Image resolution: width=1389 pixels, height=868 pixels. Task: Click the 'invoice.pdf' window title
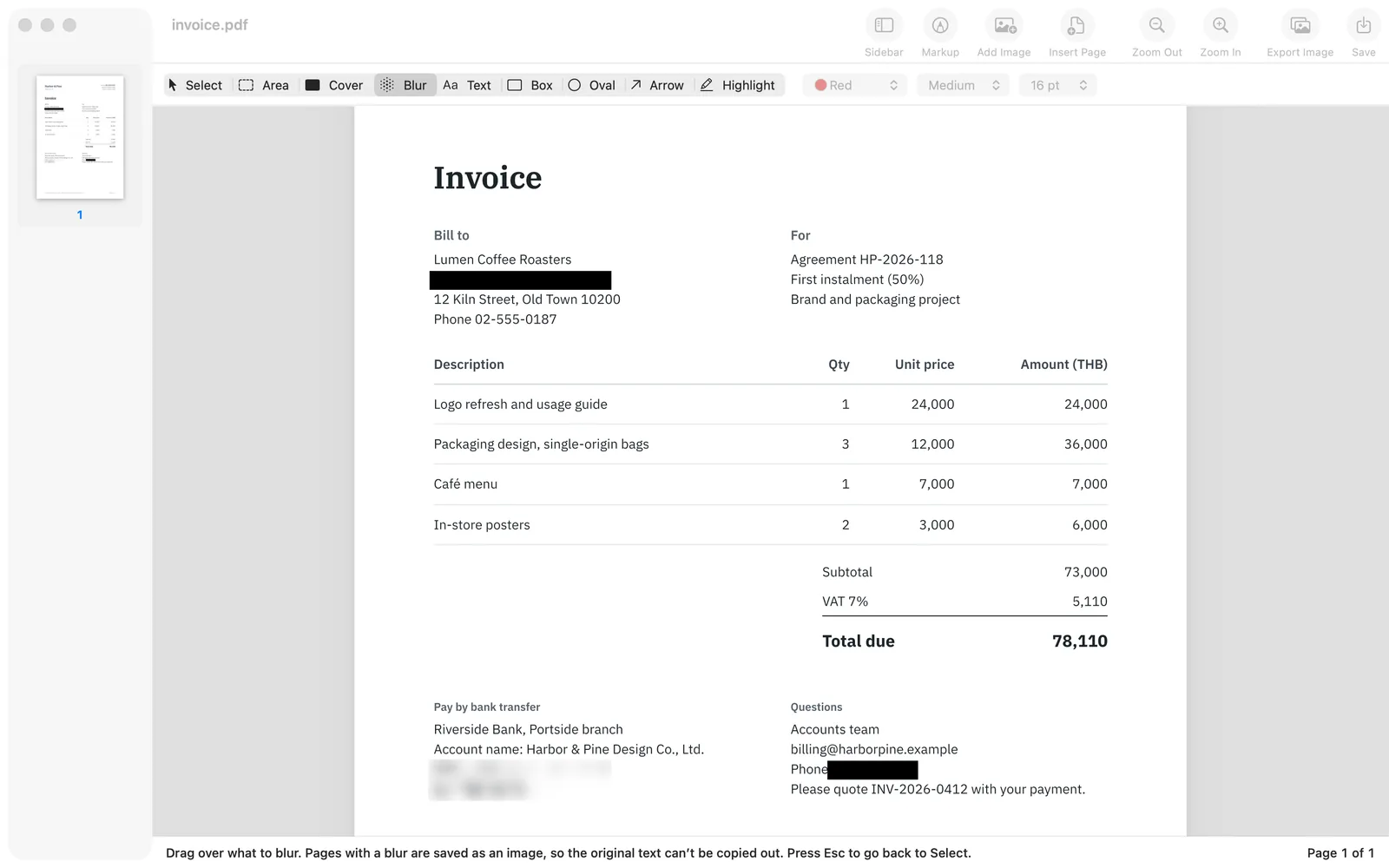pyautogui.click(x=209, y=25)
